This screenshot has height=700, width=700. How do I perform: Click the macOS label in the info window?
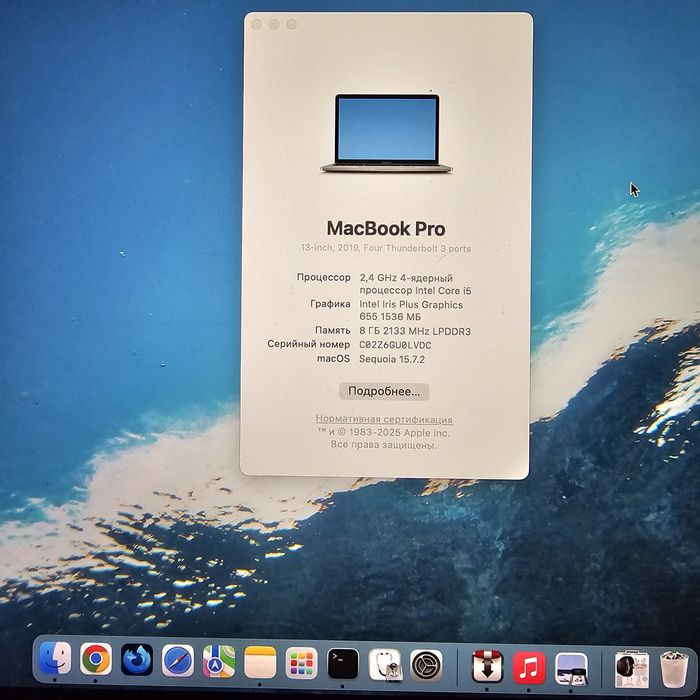[x=333, y=358]
